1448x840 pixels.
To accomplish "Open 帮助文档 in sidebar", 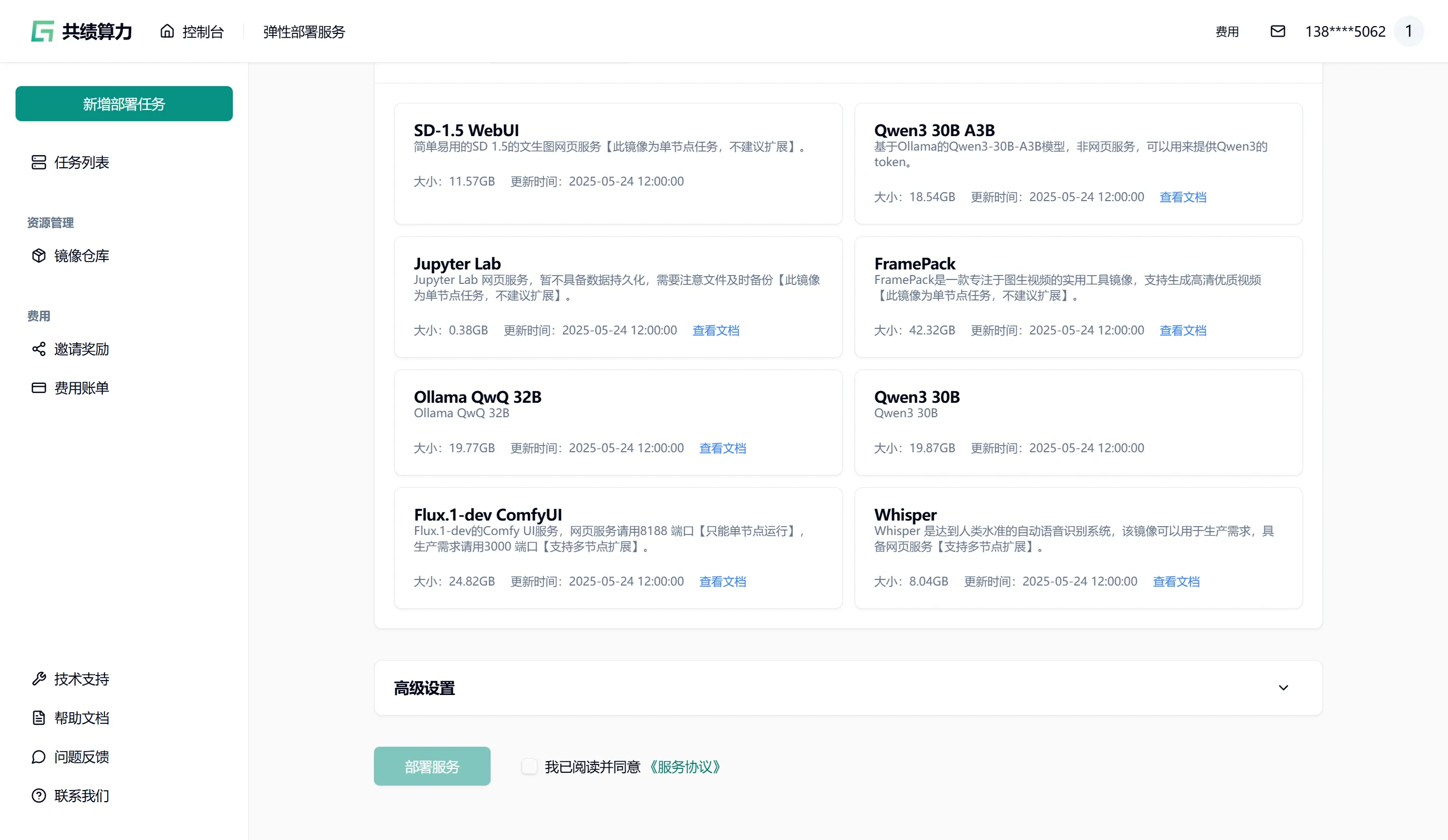I will pyautogui.click(x=81, y=718).
